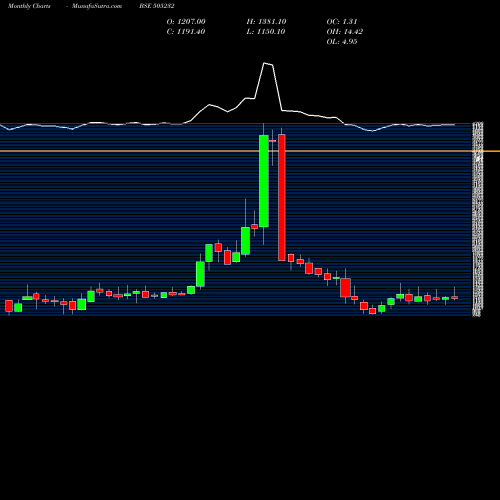This screenshot has width=500, height=500.
Task: Click the orange horizontal price line
Action: (x=250, y=151)
